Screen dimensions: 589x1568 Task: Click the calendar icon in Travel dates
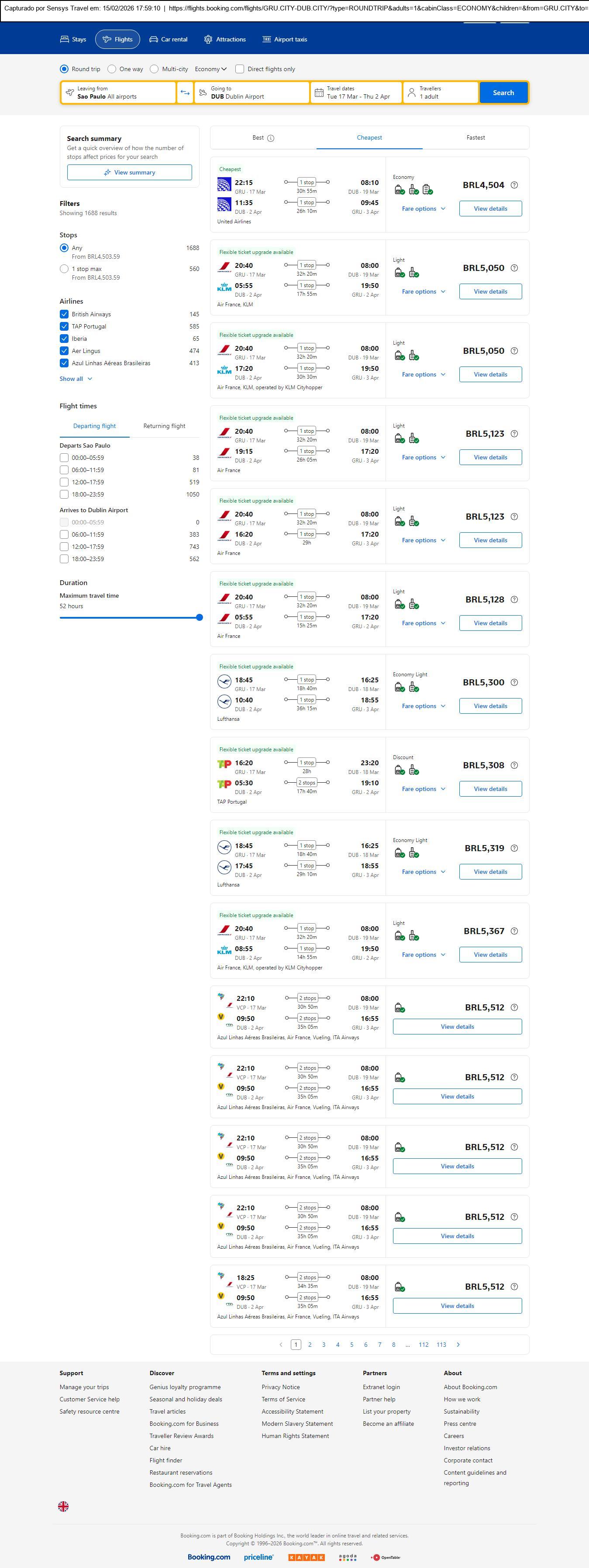(319, 92)
